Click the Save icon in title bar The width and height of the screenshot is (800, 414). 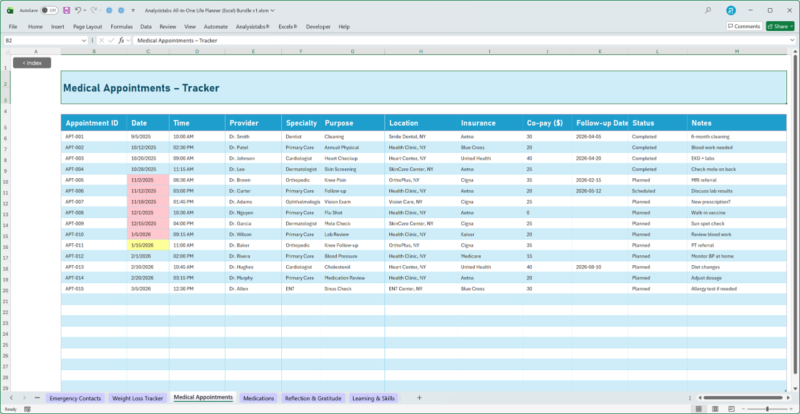(67, 10)
